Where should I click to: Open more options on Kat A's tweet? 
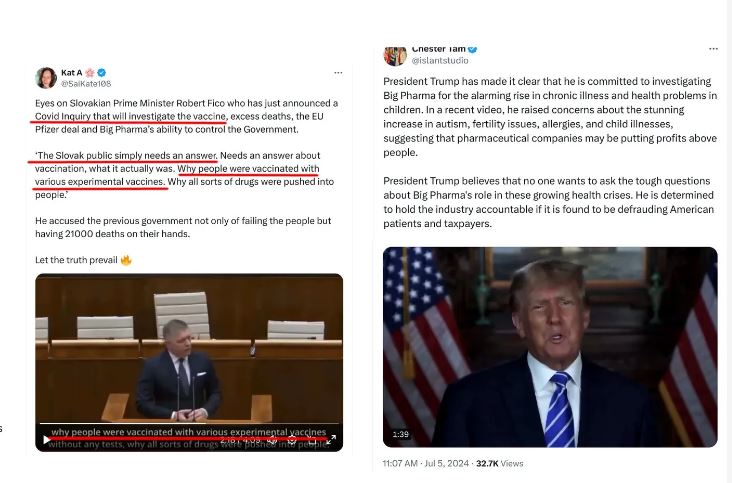338,73
